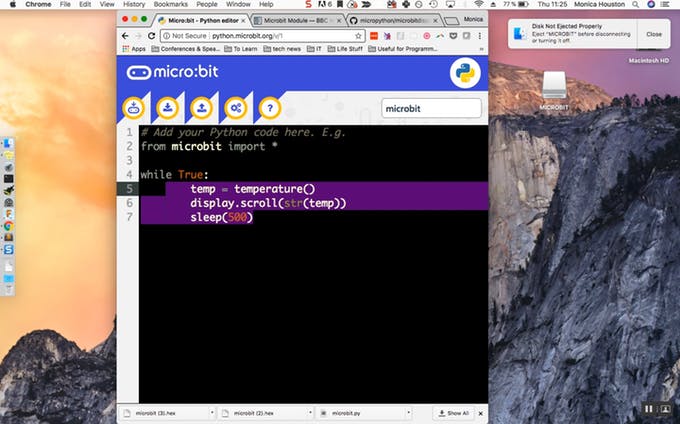Viewport: 680px width, 424px height.
Task: Click the red extension icon in Chrome toolbar
Action: pos(374,36)
